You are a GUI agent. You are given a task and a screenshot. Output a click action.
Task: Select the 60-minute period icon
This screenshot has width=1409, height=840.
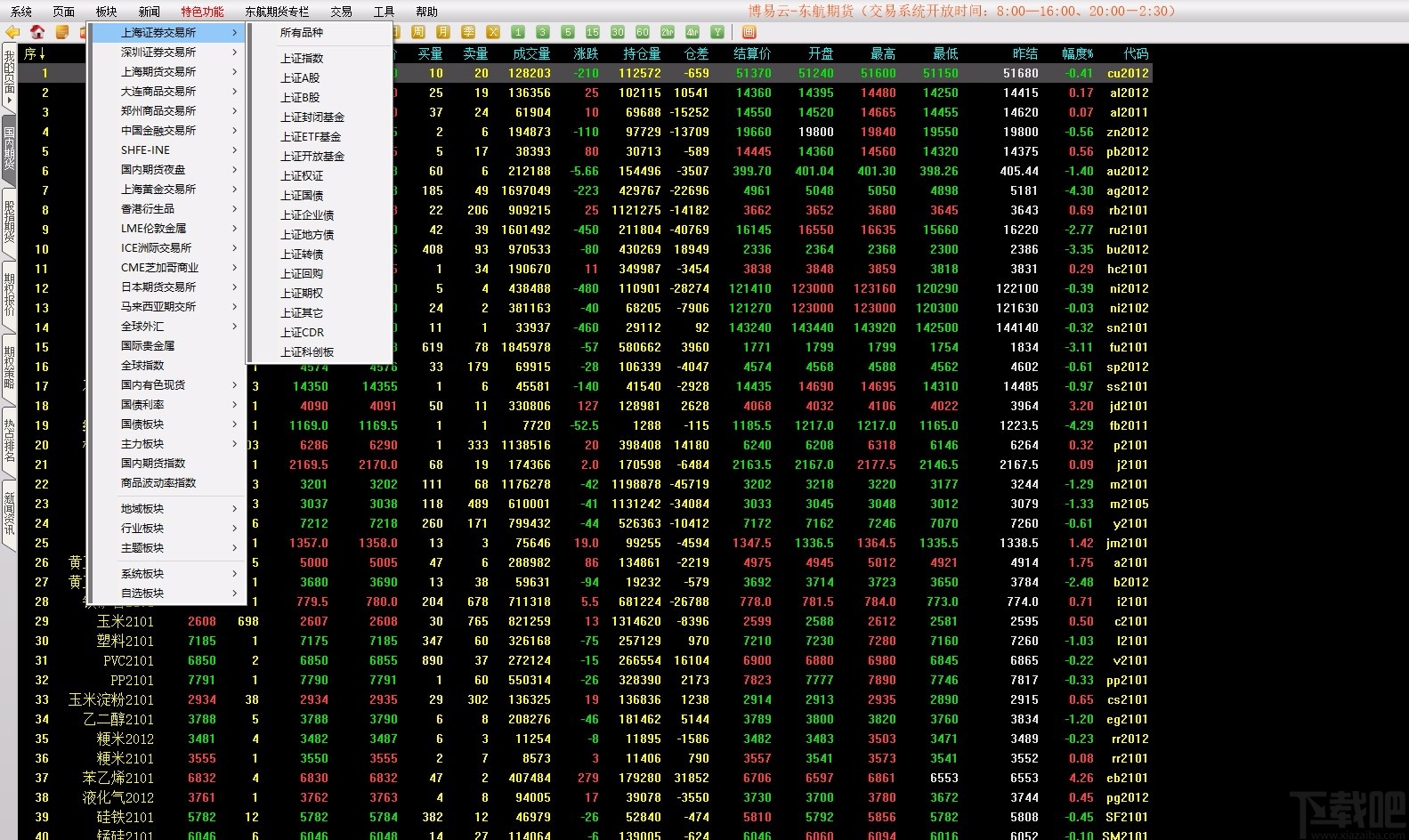click(x=643, y=32)
